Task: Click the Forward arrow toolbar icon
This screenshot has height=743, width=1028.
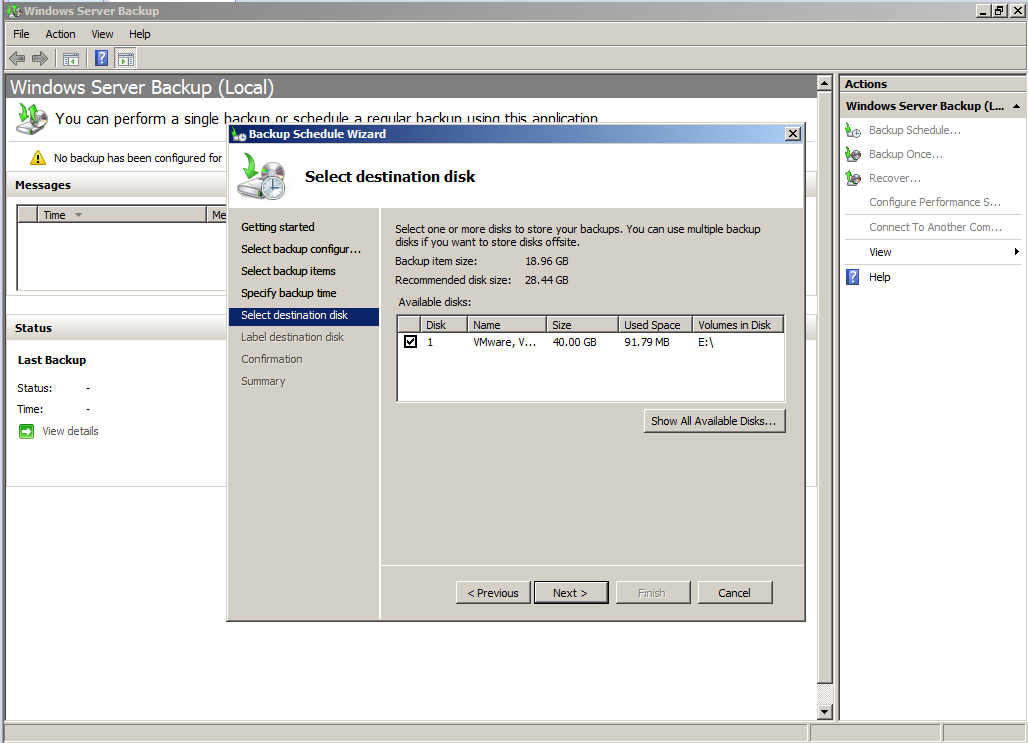Action: pos(40,59)
